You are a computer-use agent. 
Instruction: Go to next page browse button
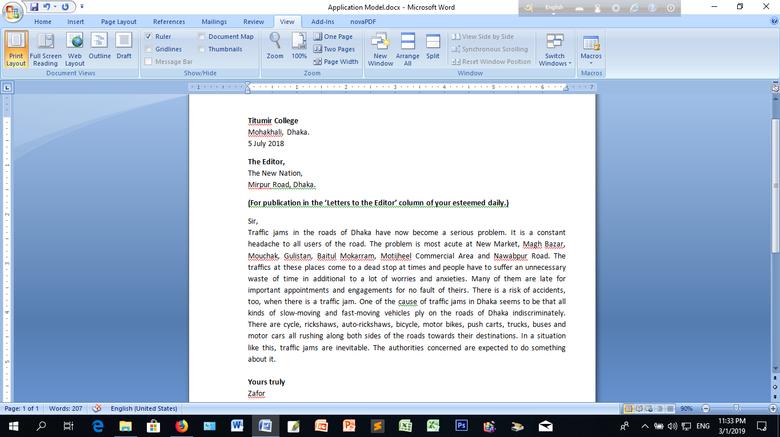[x=775, y=396]
